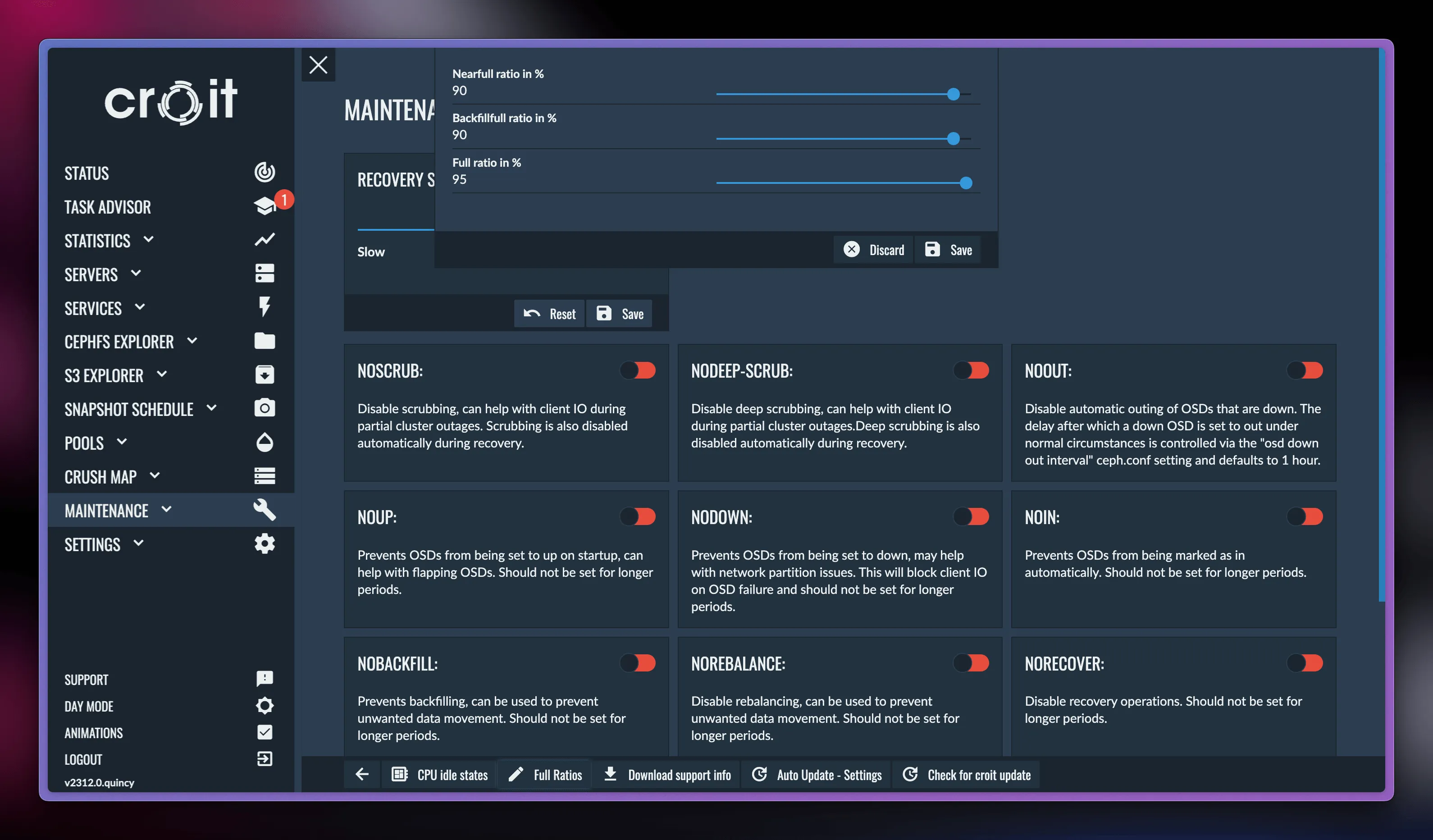This screenshot has width=1433, height=840.
Task: Open the Settings menu item
Action: [92, 545]
